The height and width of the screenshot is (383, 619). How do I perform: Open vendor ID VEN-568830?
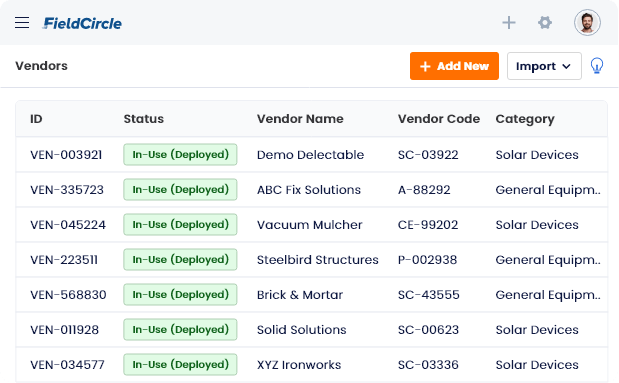(68, 295)
